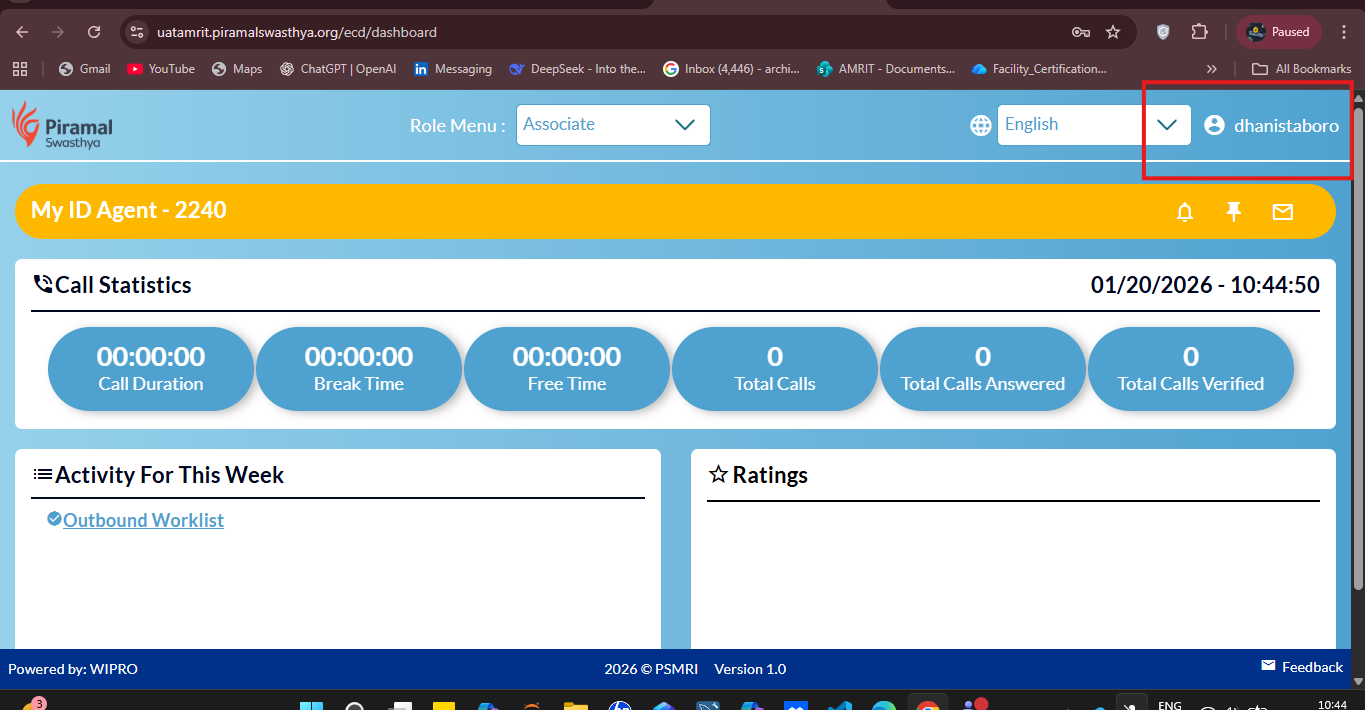The width and height of the screenshot is (1365, 710).
Task: Click the page vertical scrollbar
Action: coord(1358,340)
